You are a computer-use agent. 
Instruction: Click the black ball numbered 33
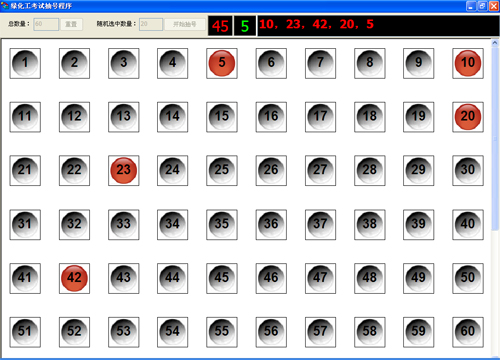(123, 224)
